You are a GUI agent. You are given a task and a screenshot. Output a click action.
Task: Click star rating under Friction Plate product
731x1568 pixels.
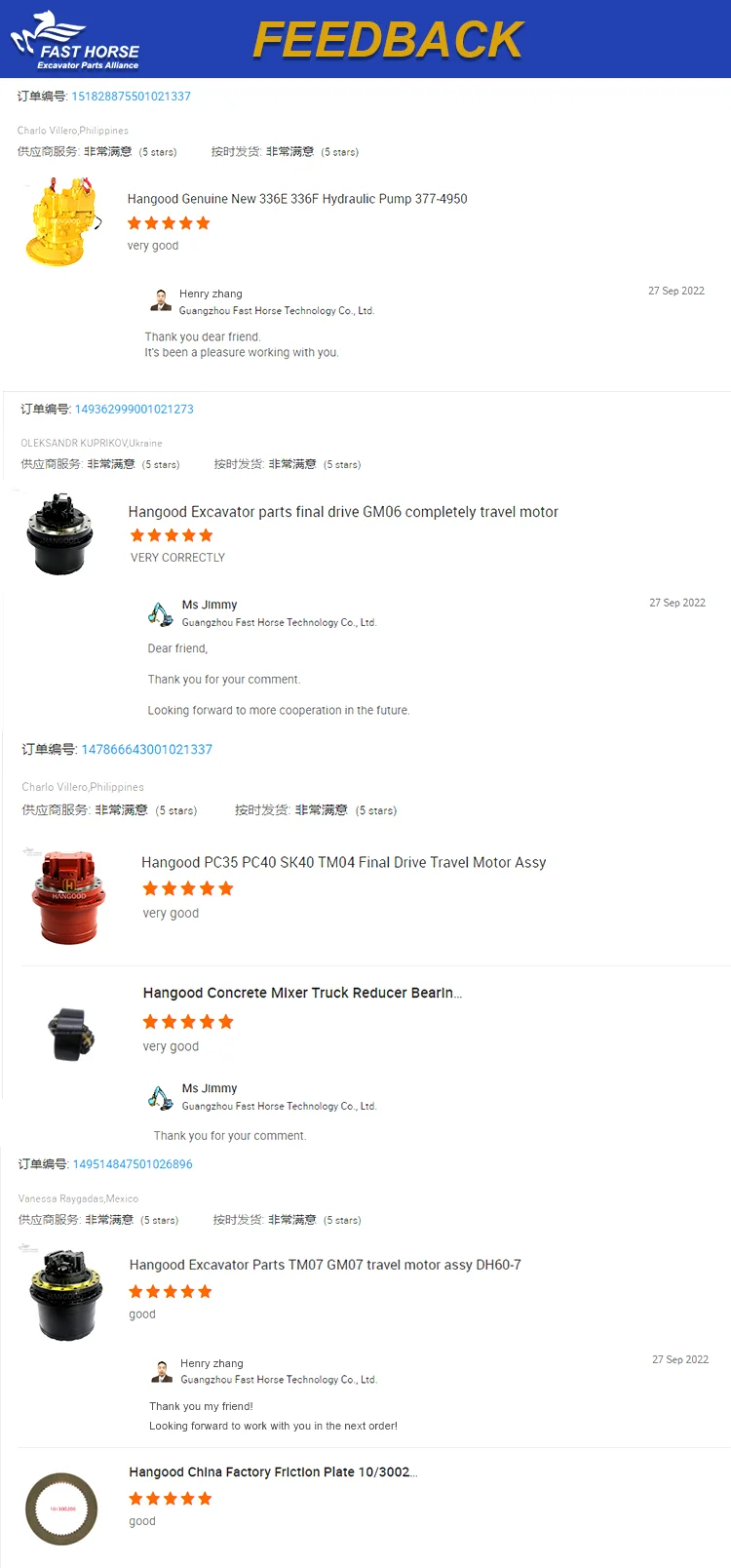pos(171,1499)
